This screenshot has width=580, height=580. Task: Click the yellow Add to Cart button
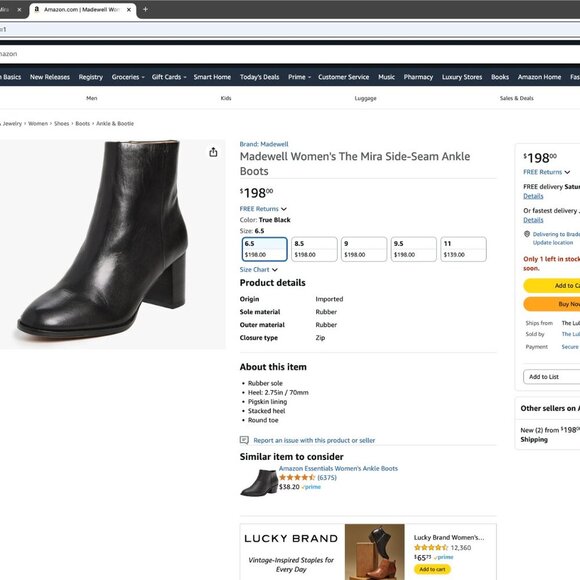552,286
